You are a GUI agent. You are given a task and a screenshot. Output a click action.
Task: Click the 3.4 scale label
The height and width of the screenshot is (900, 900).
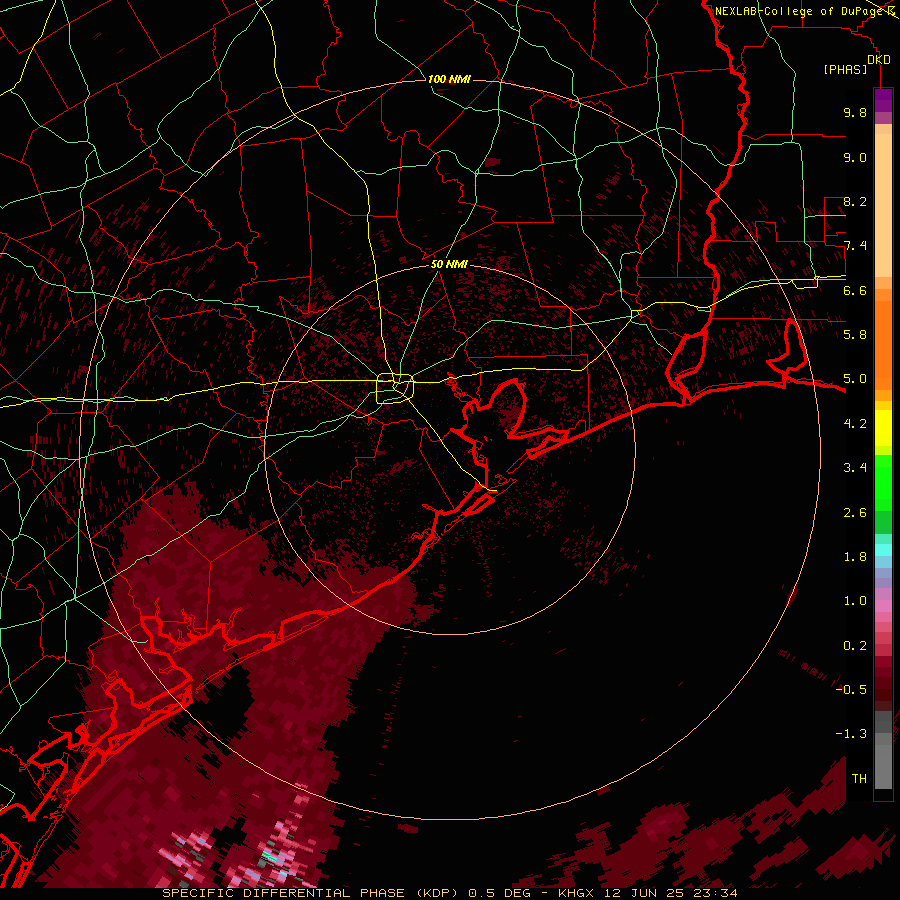pyautogui.click(x=855, y=468)
